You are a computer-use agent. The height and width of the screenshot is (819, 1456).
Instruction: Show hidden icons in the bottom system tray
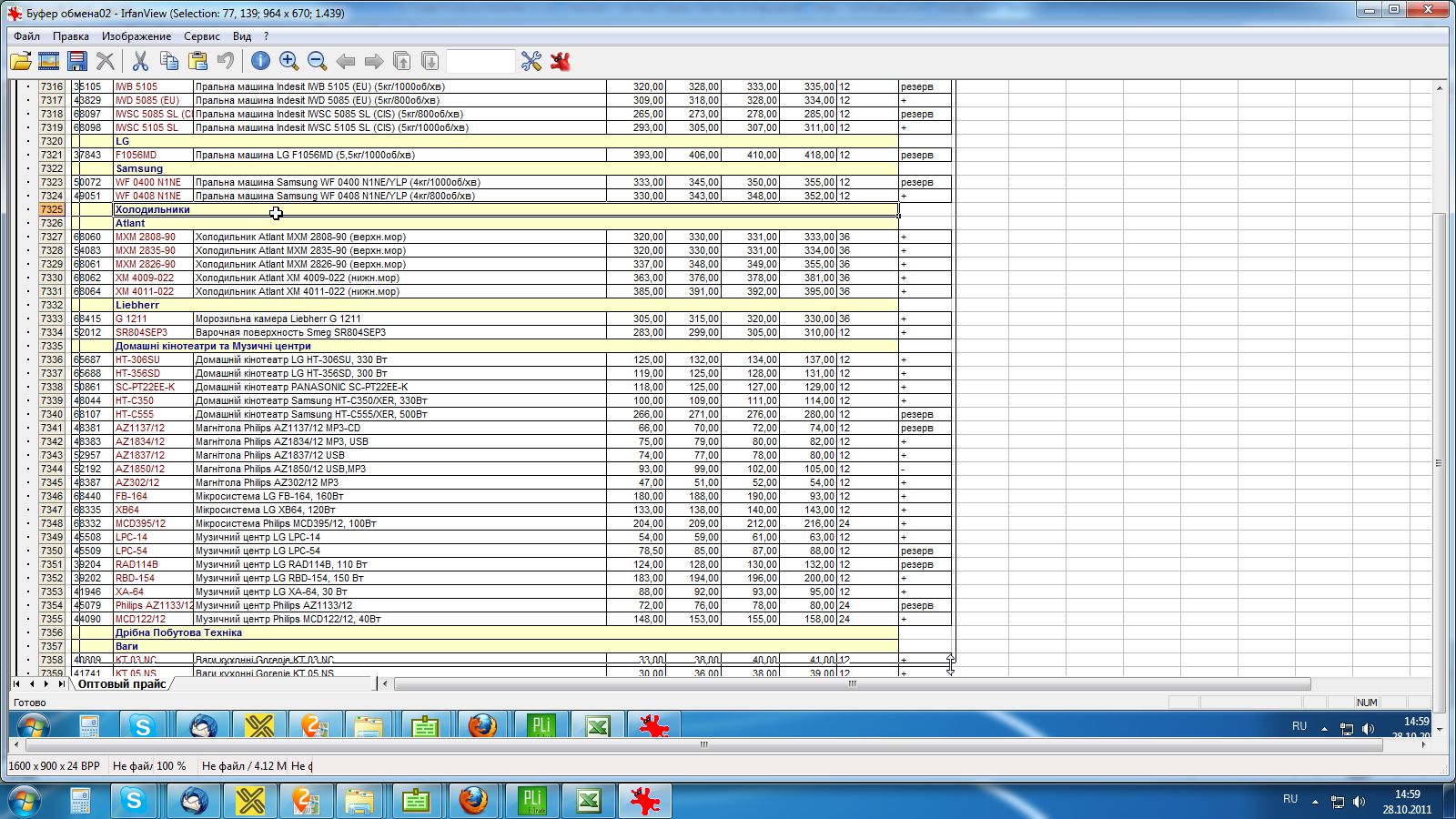[x=1315, y=802]
